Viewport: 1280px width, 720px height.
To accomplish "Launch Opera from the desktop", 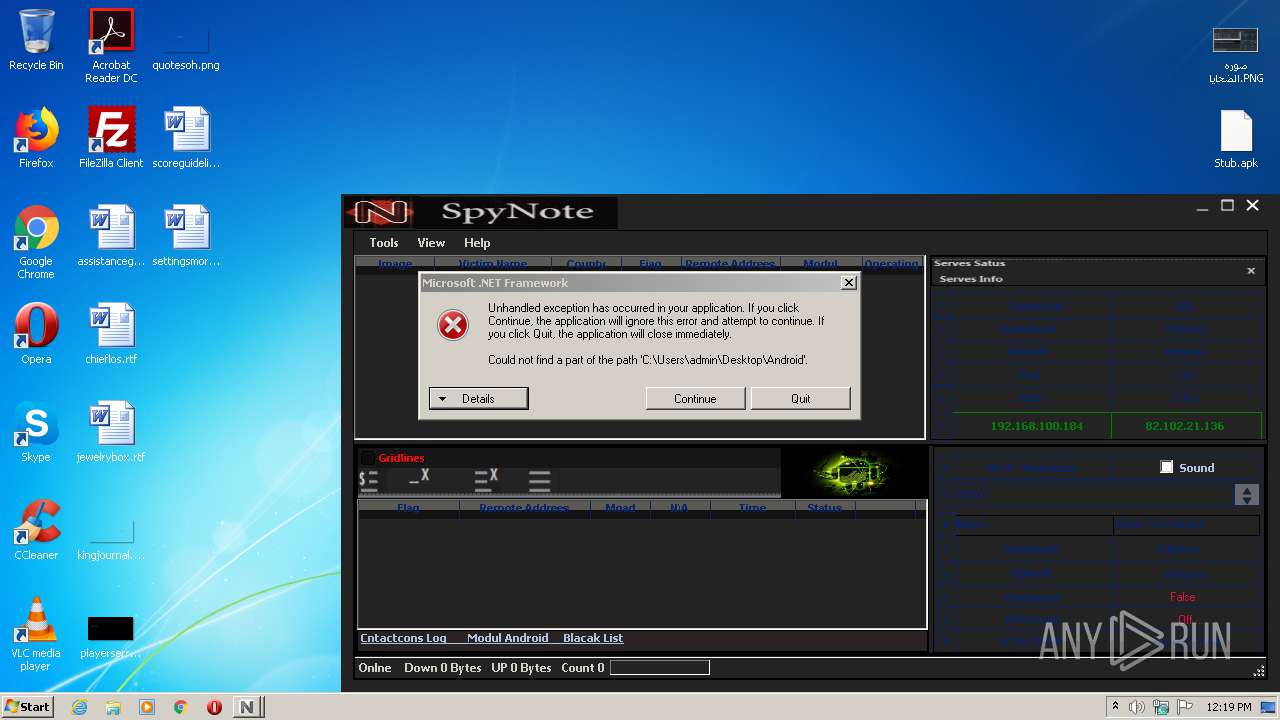I will (x=36, y=334).
